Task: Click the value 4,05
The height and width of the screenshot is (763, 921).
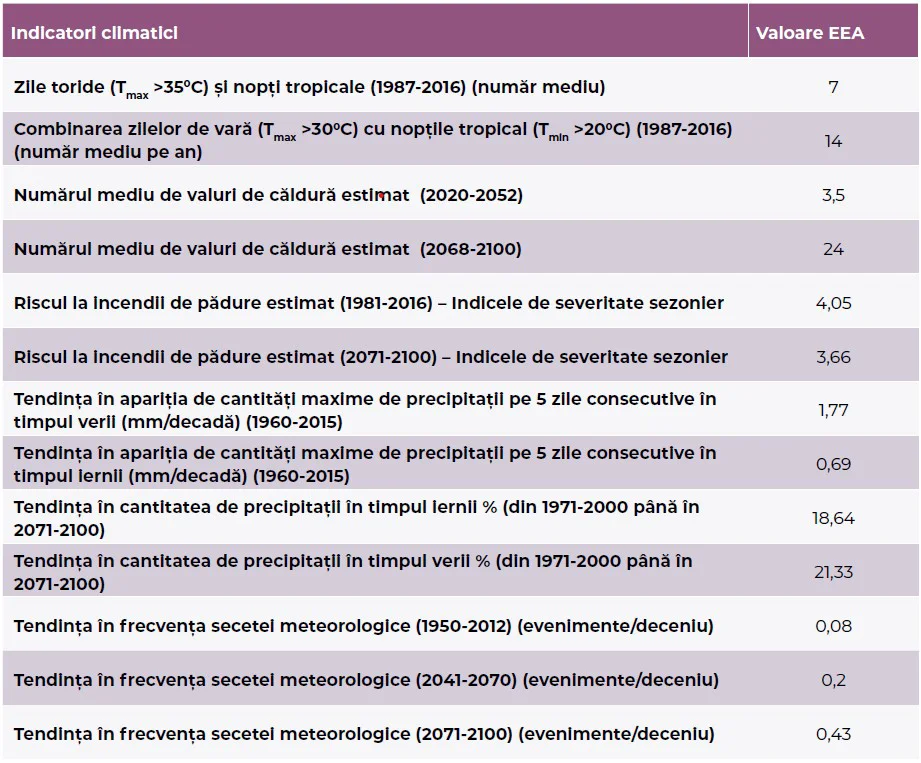Action: pos(833,303)
